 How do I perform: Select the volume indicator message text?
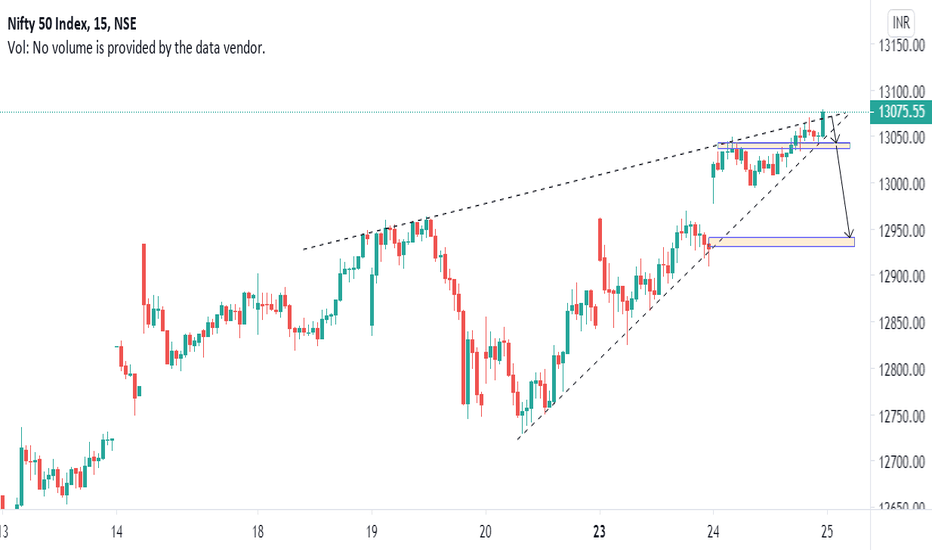point(136,48)
